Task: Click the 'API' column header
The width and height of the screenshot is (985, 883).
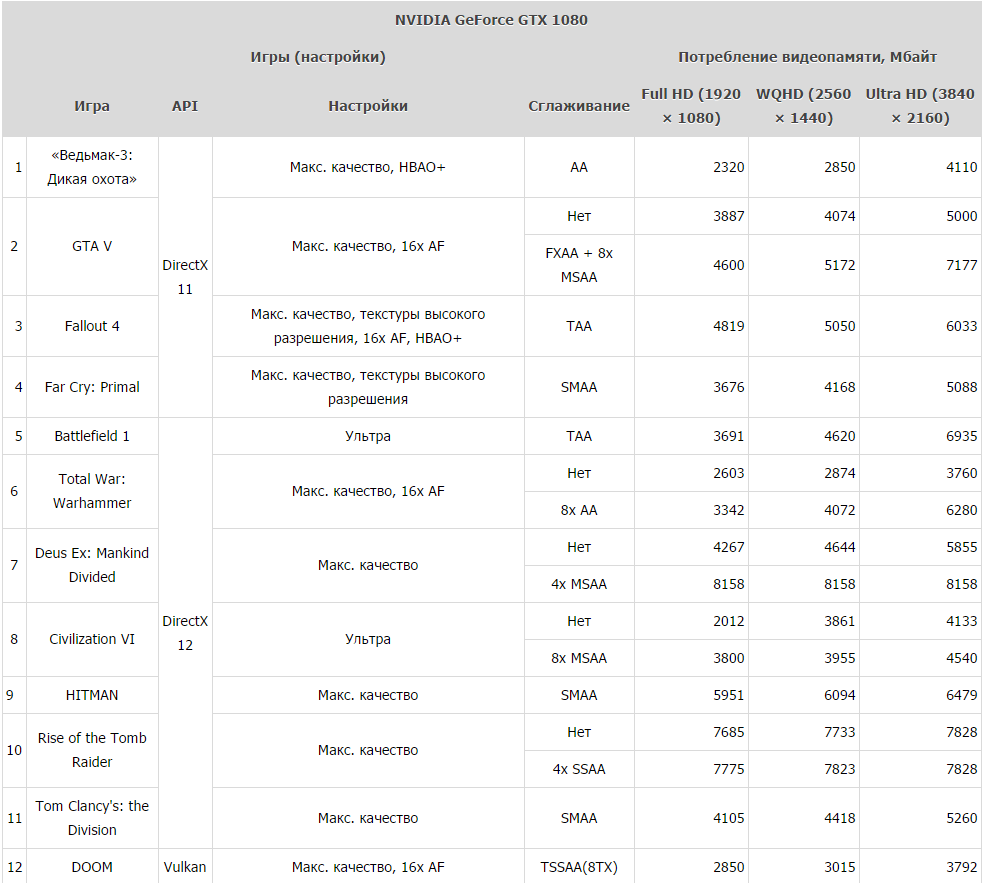Action: click(x=185, y=106)
